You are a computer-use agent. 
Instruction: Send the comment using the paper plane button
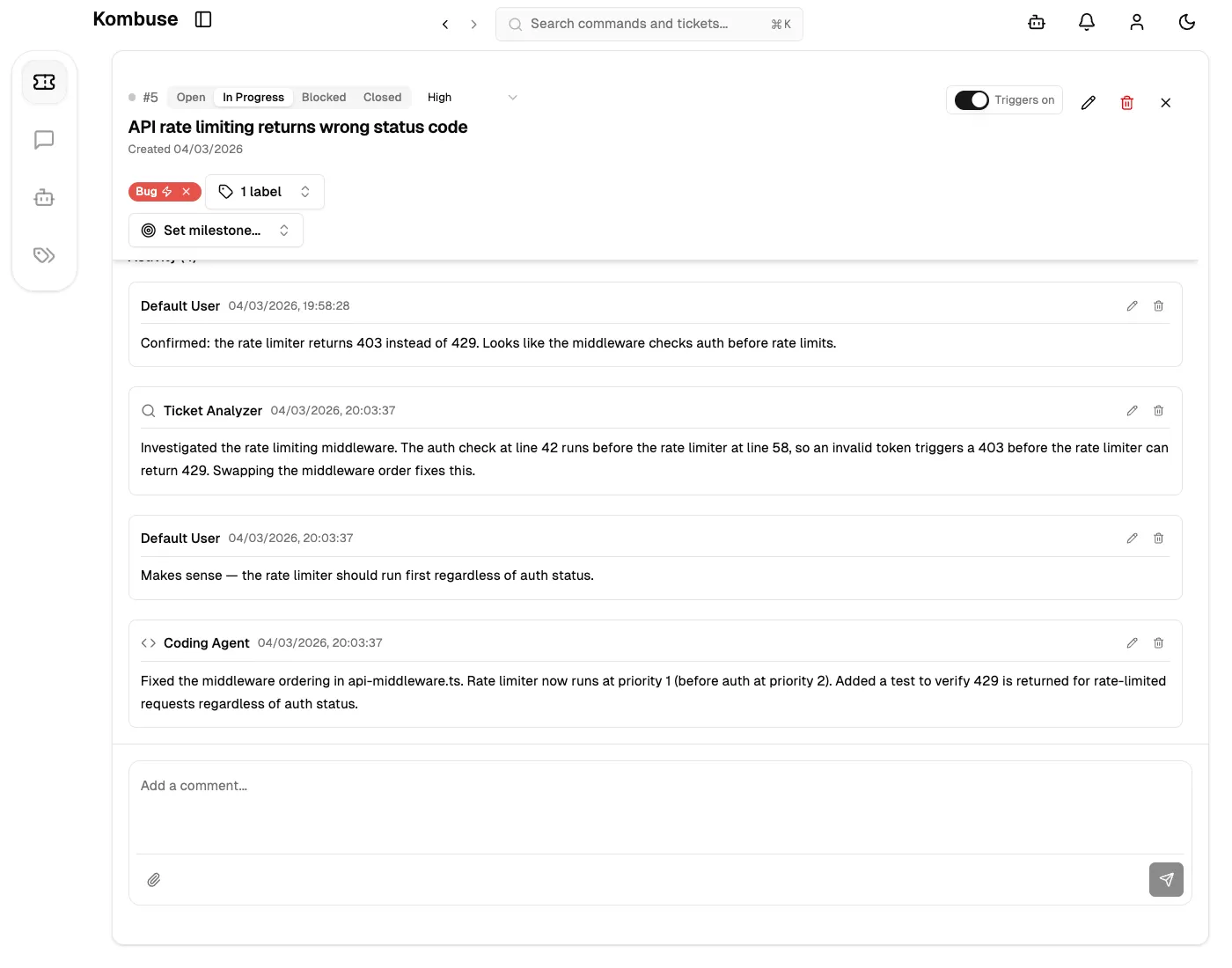click(1166, 879)
